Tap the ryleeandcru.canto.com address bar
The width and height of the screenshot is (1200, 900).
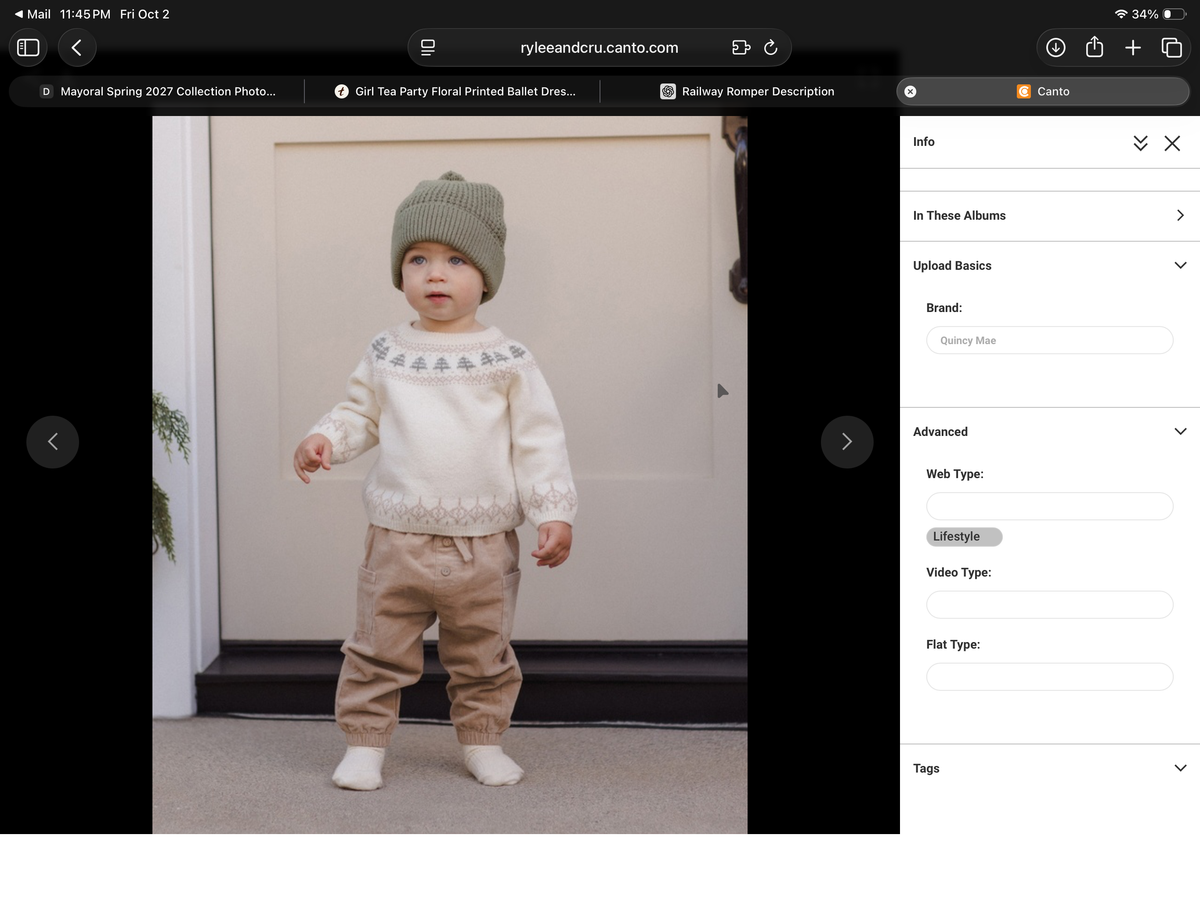(x=599, y=47)
